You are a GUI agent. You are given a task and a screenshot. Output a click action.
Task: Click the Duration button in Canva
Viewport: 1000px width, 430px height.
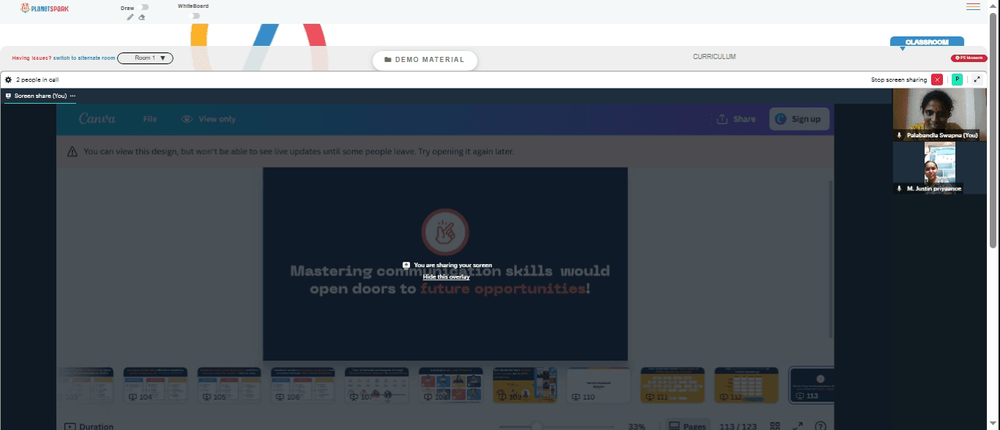89,426
